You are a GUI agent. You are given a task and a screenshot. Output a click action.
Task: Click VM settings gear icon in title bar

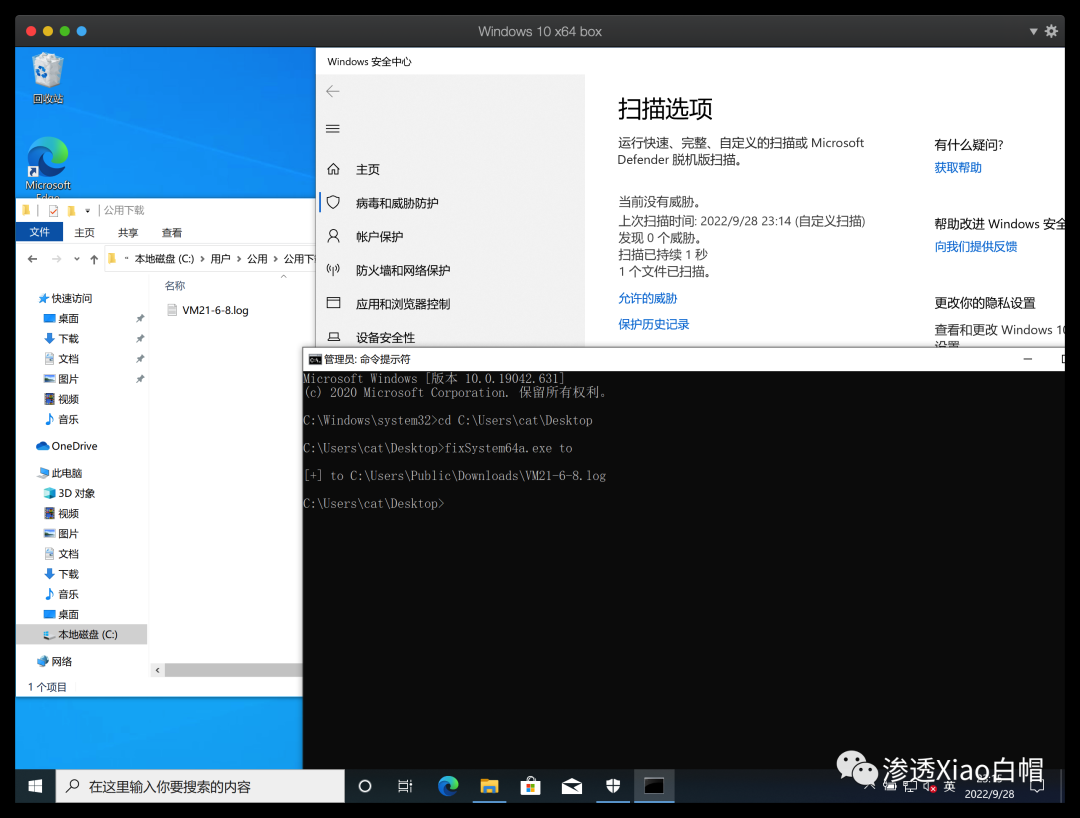pos(1051,31)
